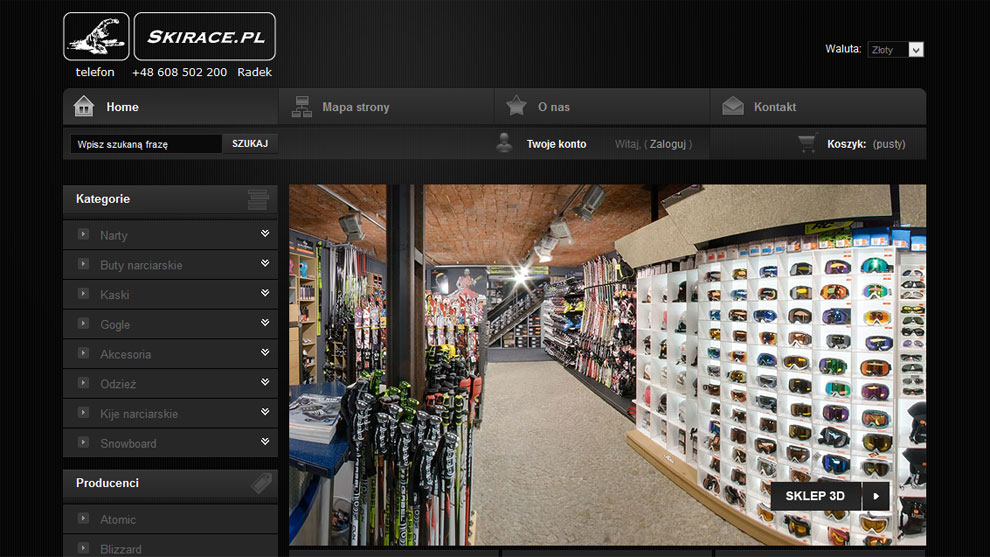Screen dimensions: 990x557
Task: Click the Skirace.pl skier logo image
Action: tap(96, 37)
